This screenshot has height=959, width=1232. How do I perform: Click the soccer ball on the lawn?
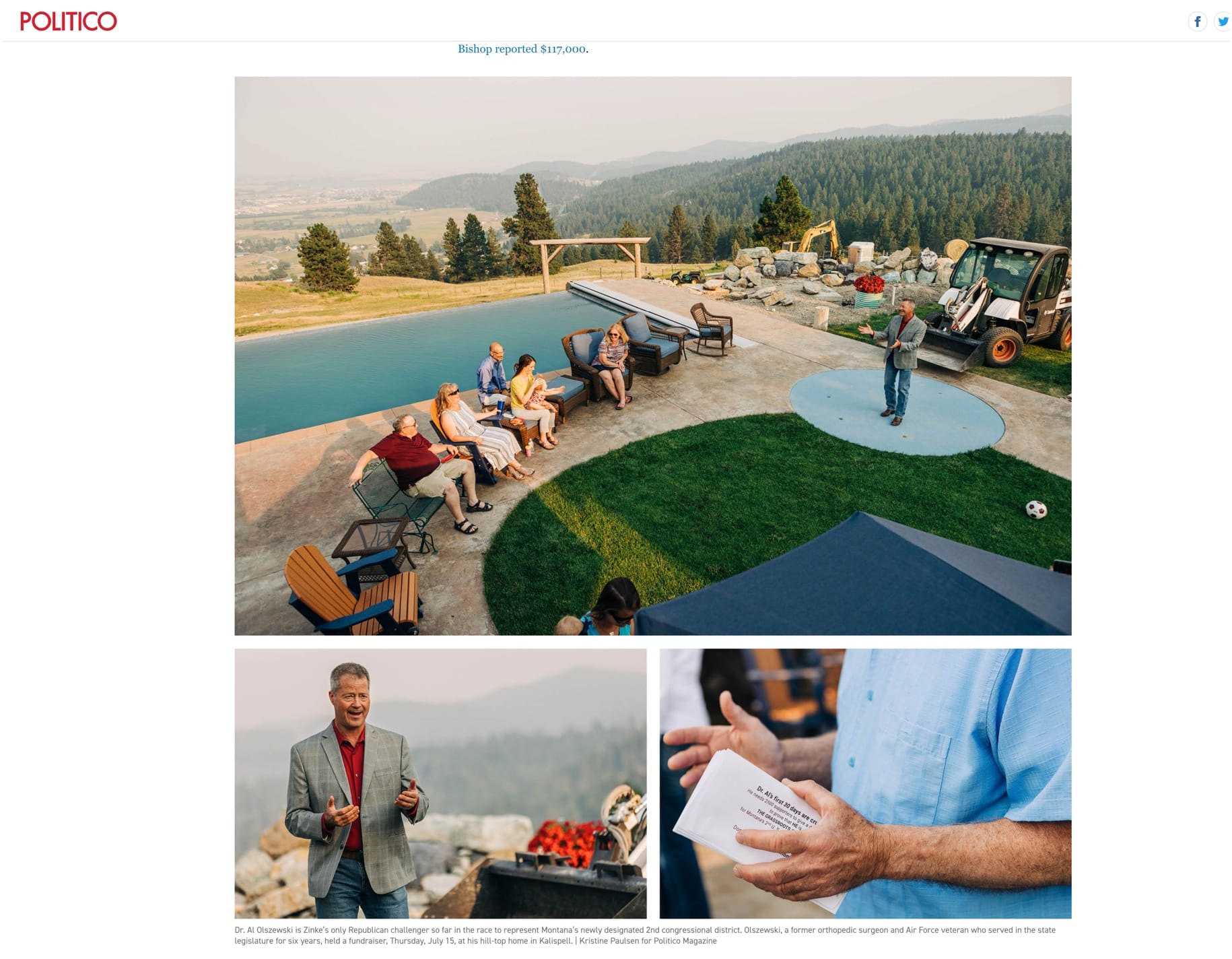point(1036,510)
